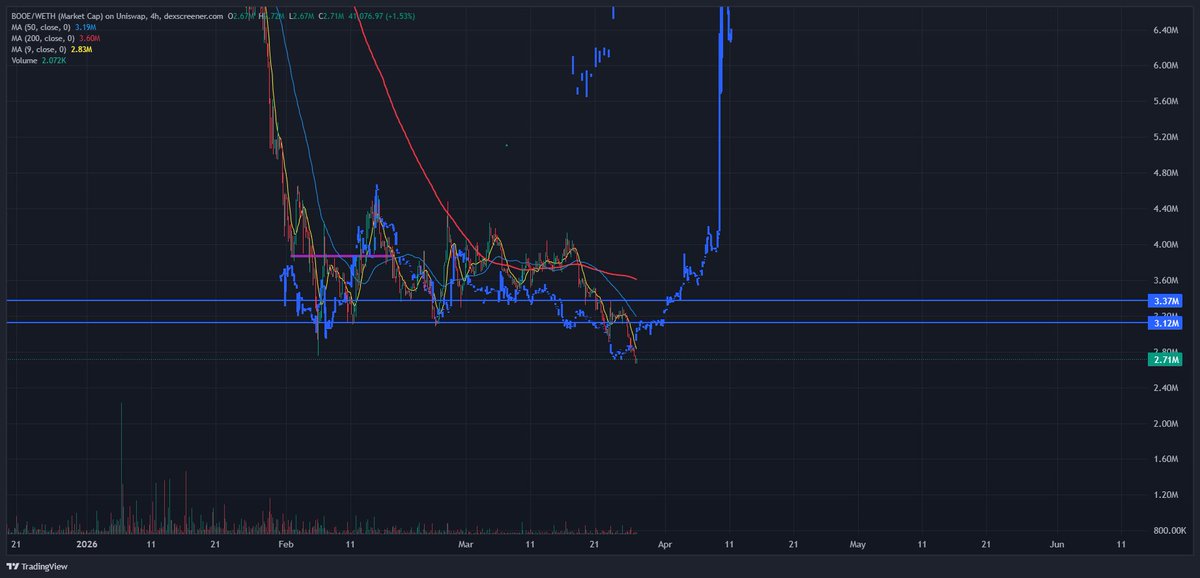This screenshot has height=578, width=1200.
Task: Click the green percentage change value (+1.53%)
Action: 401,15
